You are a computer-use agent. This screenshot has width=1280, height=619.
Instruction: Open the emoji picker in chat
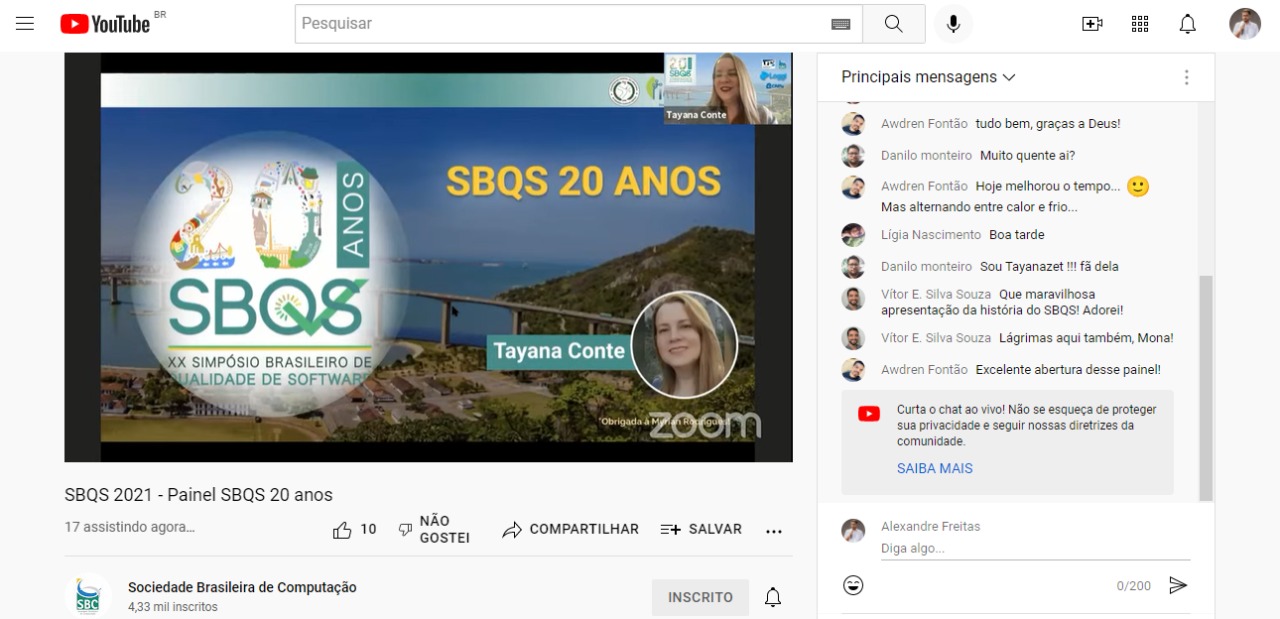click(x=853, y=585)
